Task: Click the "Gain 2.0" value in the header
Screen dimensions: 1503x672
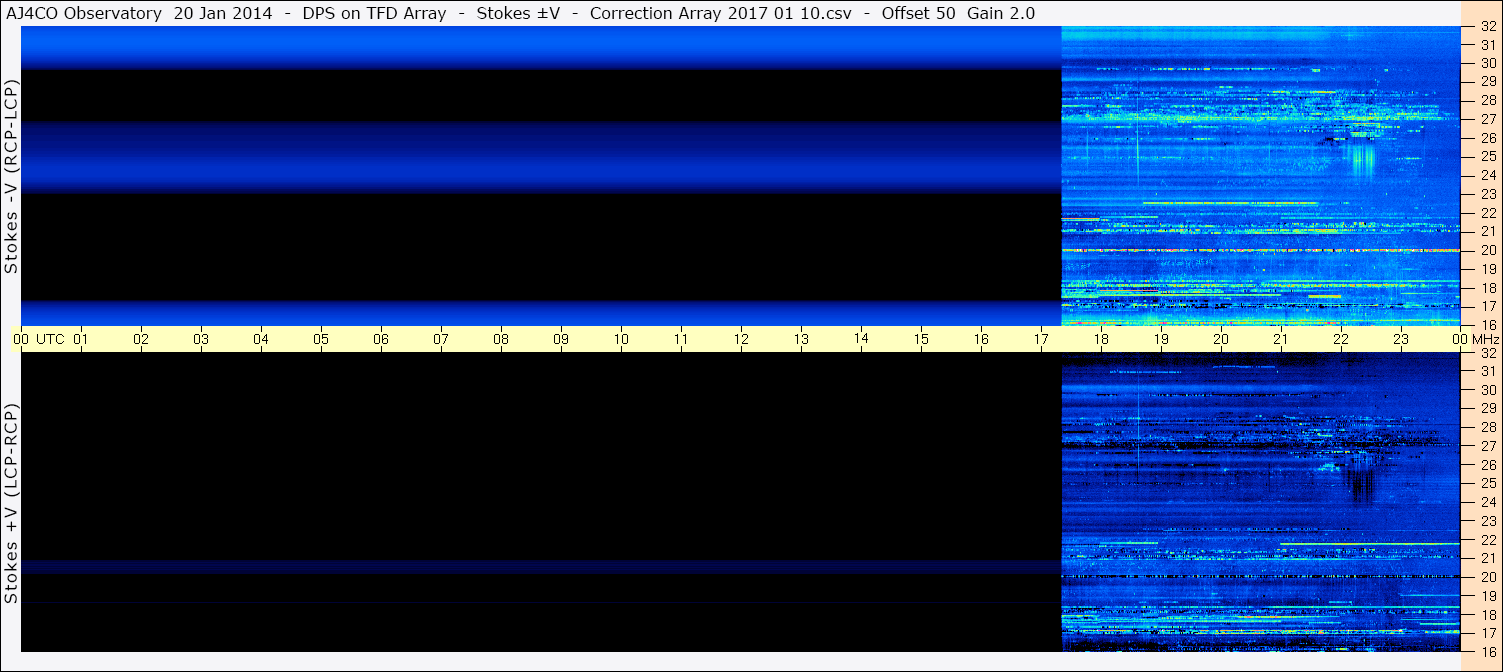Action: pos(1000,14)
